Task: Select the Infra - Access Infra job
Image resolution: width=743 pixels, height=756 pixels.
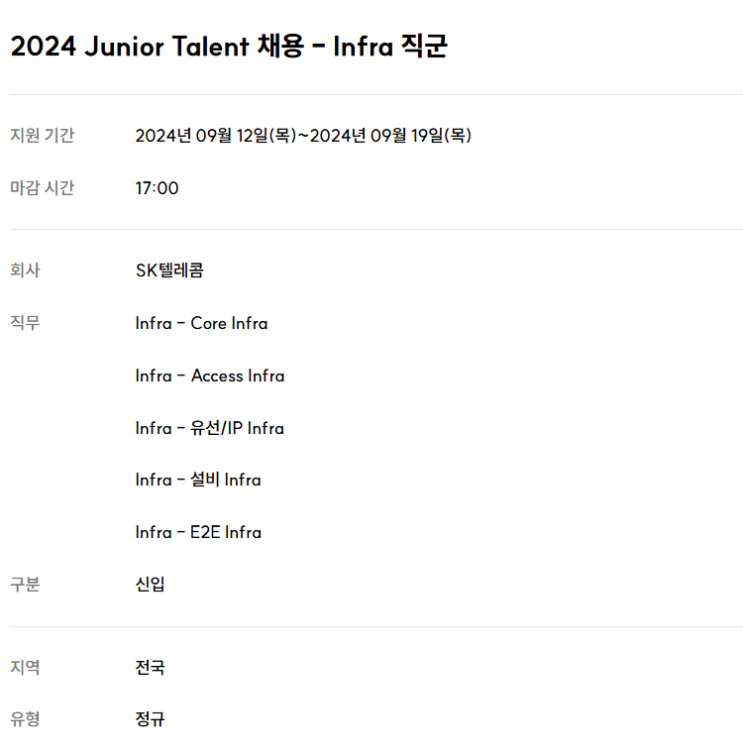Action: tap(210, 376)
